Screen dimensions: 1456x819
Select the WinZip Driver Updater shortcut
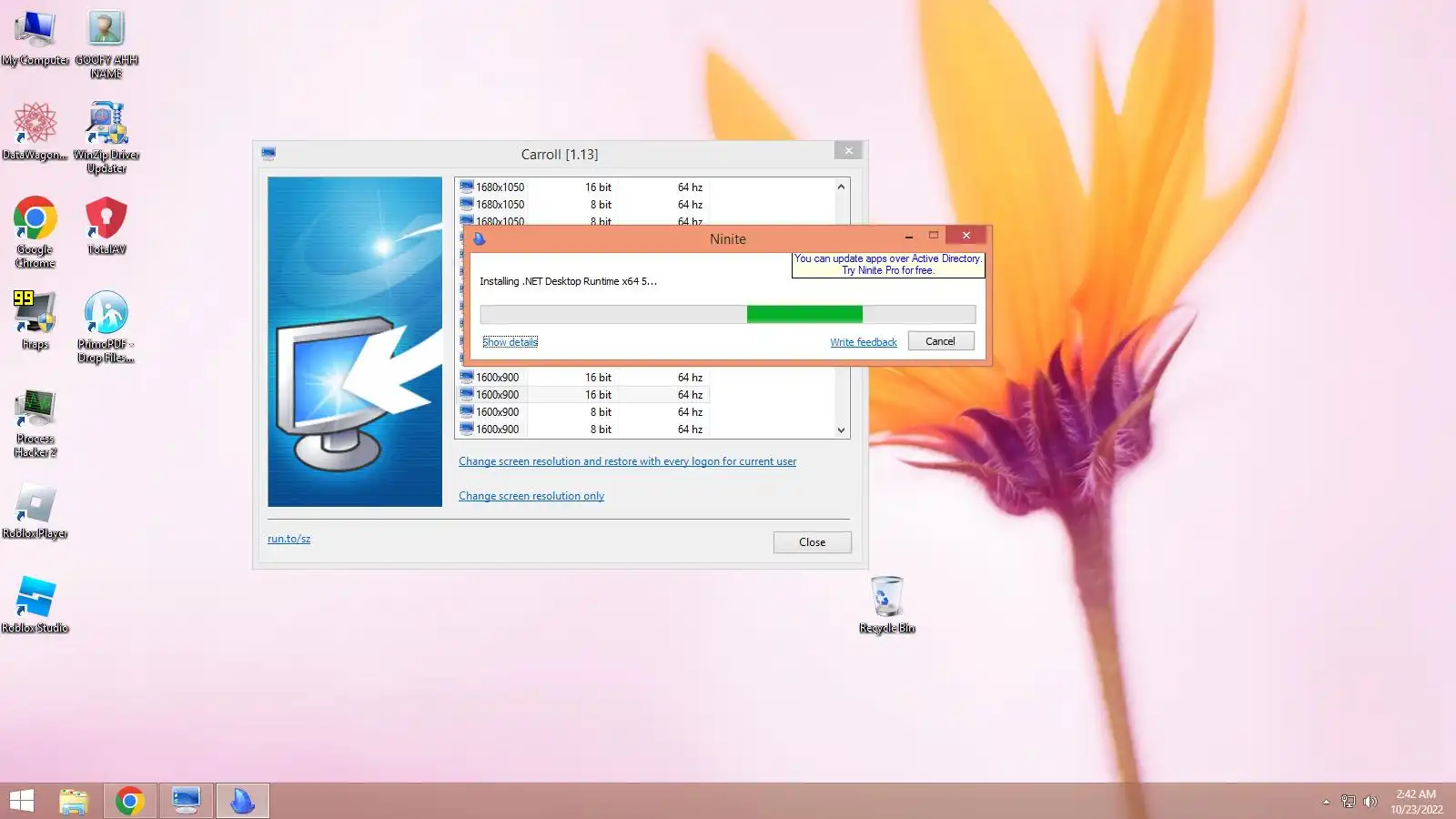[106, 137]
